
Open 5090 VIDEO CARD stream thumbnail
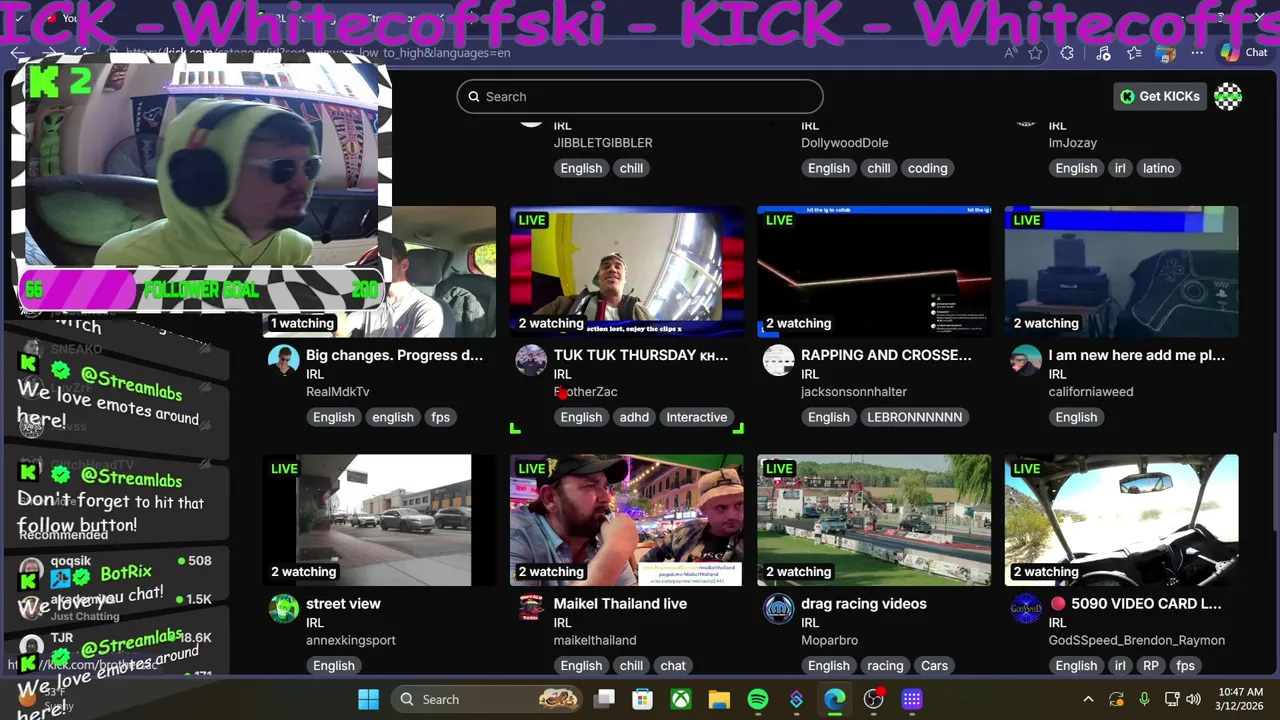[1121, 520]
